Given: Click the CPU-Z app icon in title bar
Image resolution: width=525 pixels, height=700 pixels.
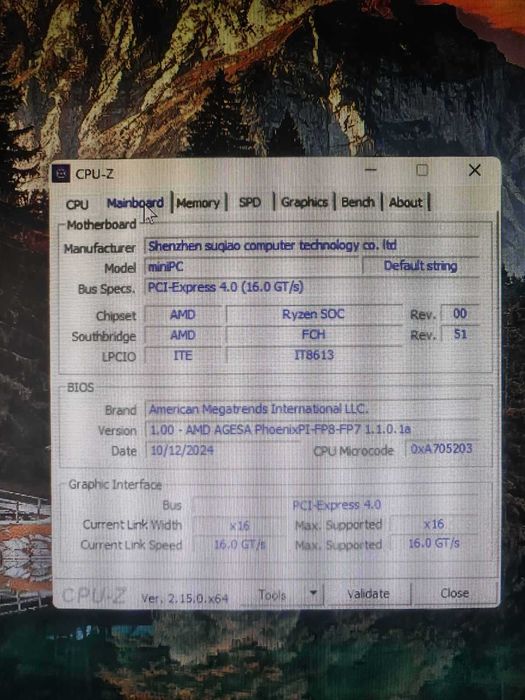Looking at the screenshot, I should (x=61, y=173).
